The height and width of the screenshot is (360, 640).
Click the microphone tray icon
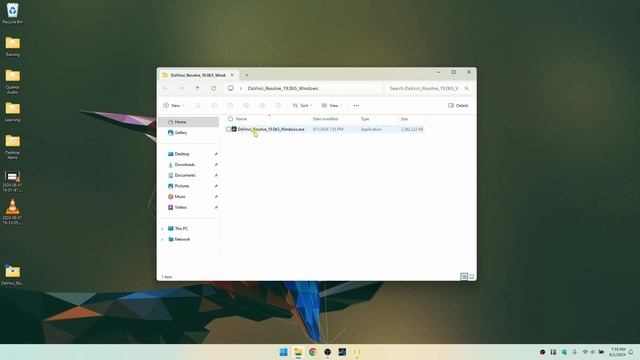click(574, 352)
